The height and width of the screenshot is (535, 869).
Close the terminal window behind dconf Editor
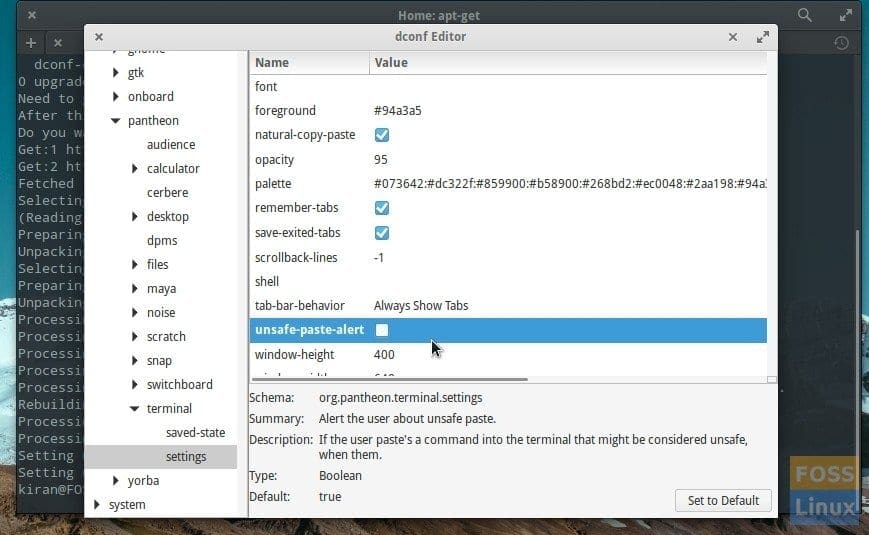pyautogui.click(x=32, y=15)
